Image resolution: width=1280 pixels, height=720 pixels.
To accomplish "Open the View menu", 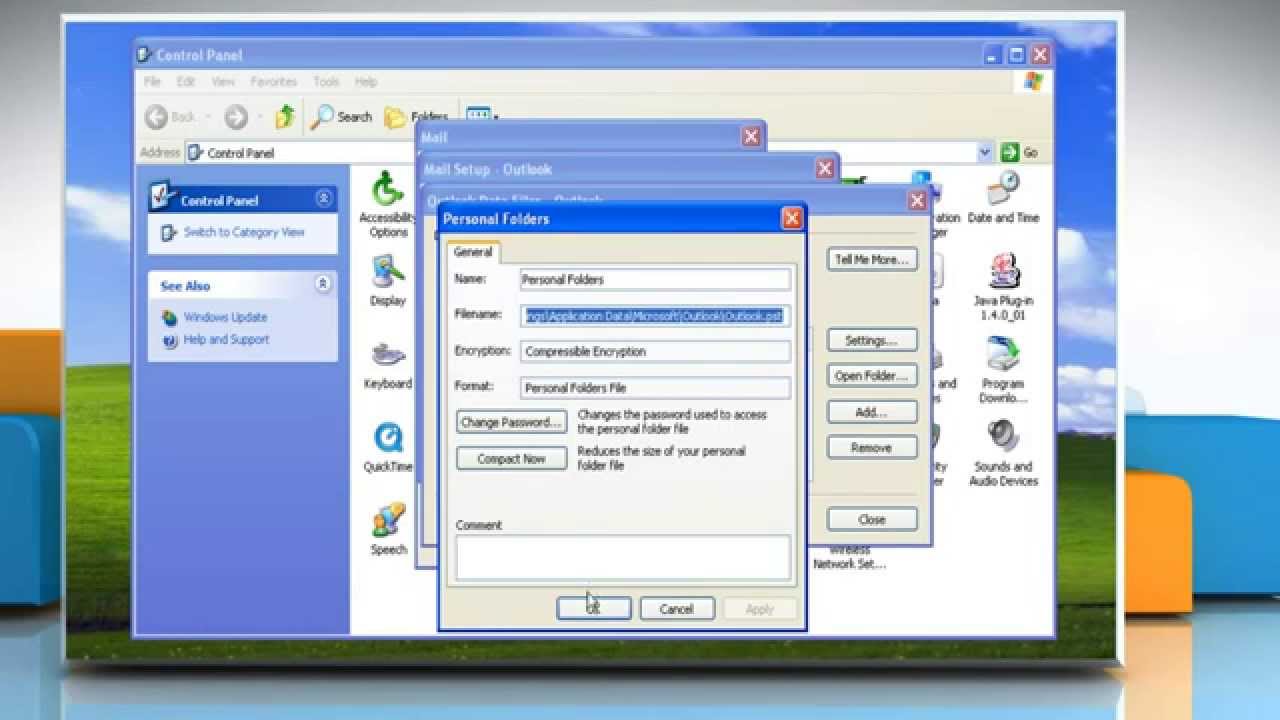I will click(223, 82).
